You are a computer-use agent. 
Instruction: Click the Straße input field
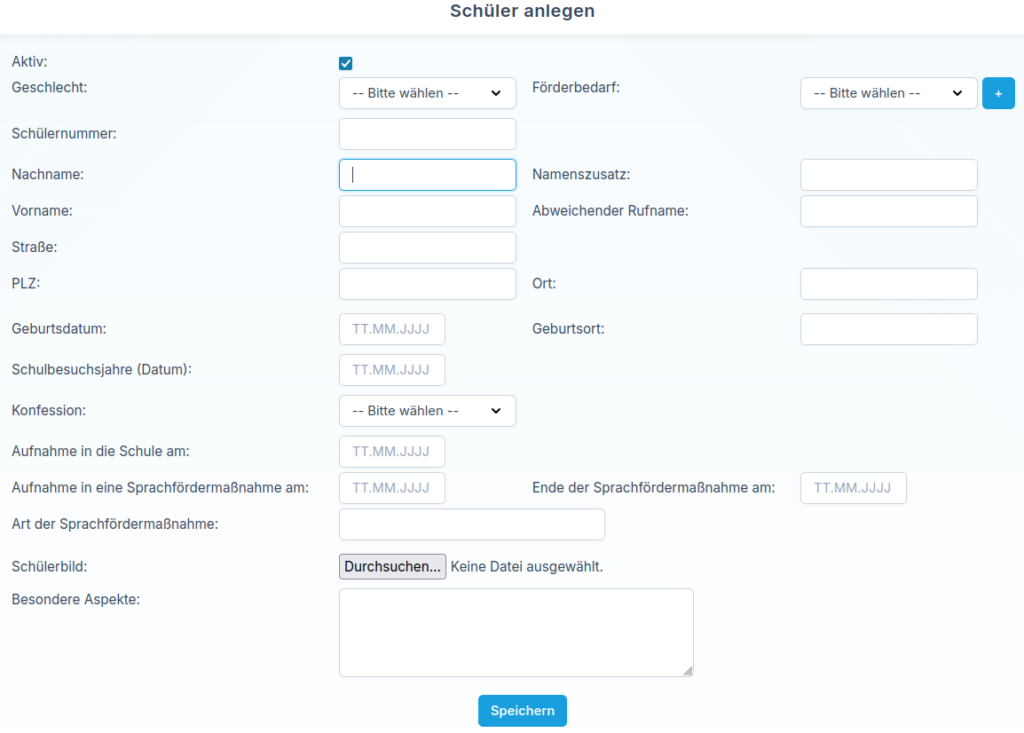pos(427,247)
